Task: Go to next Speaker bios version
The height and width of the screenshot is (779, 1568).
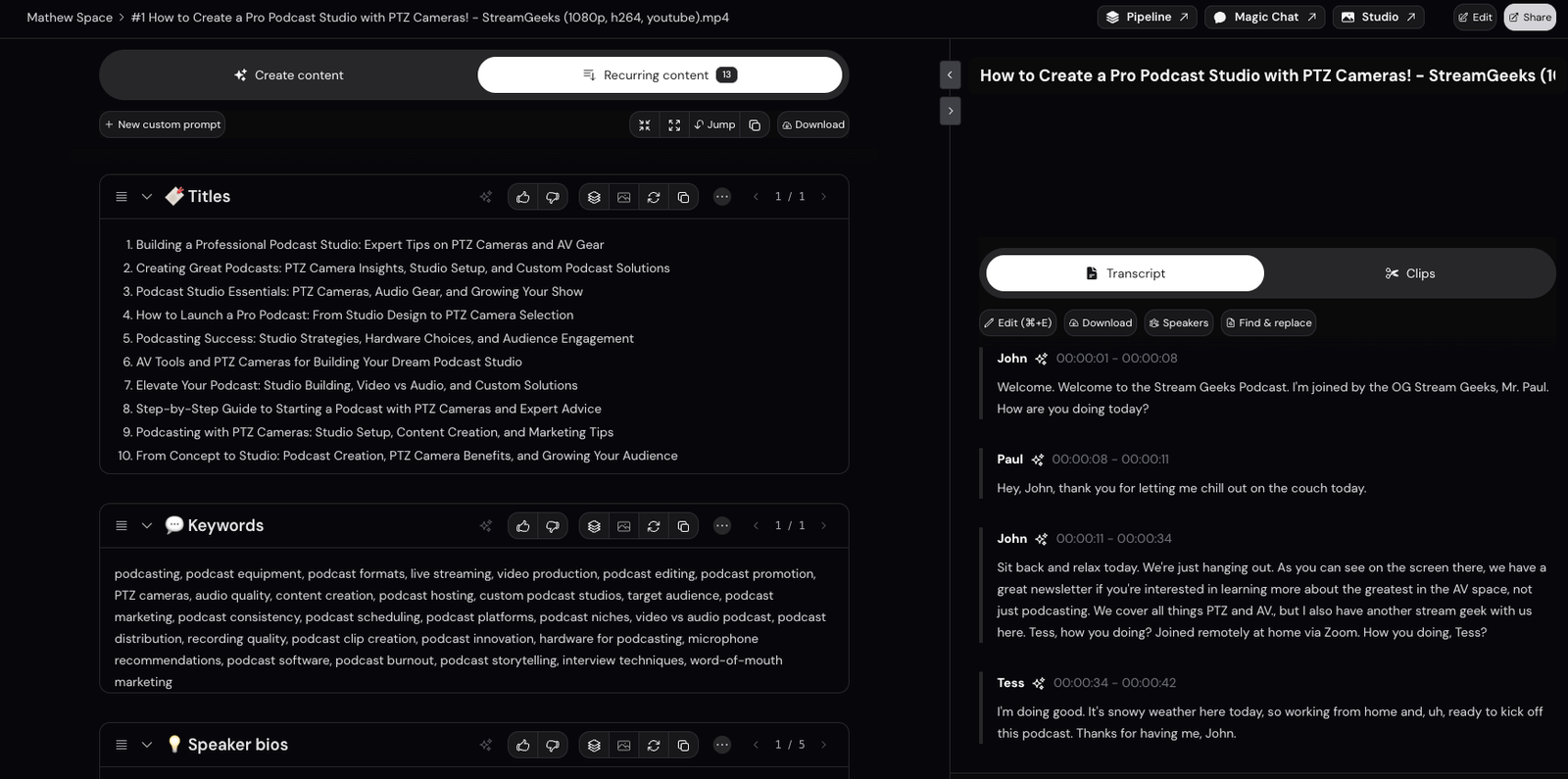Action: (823, 745)
